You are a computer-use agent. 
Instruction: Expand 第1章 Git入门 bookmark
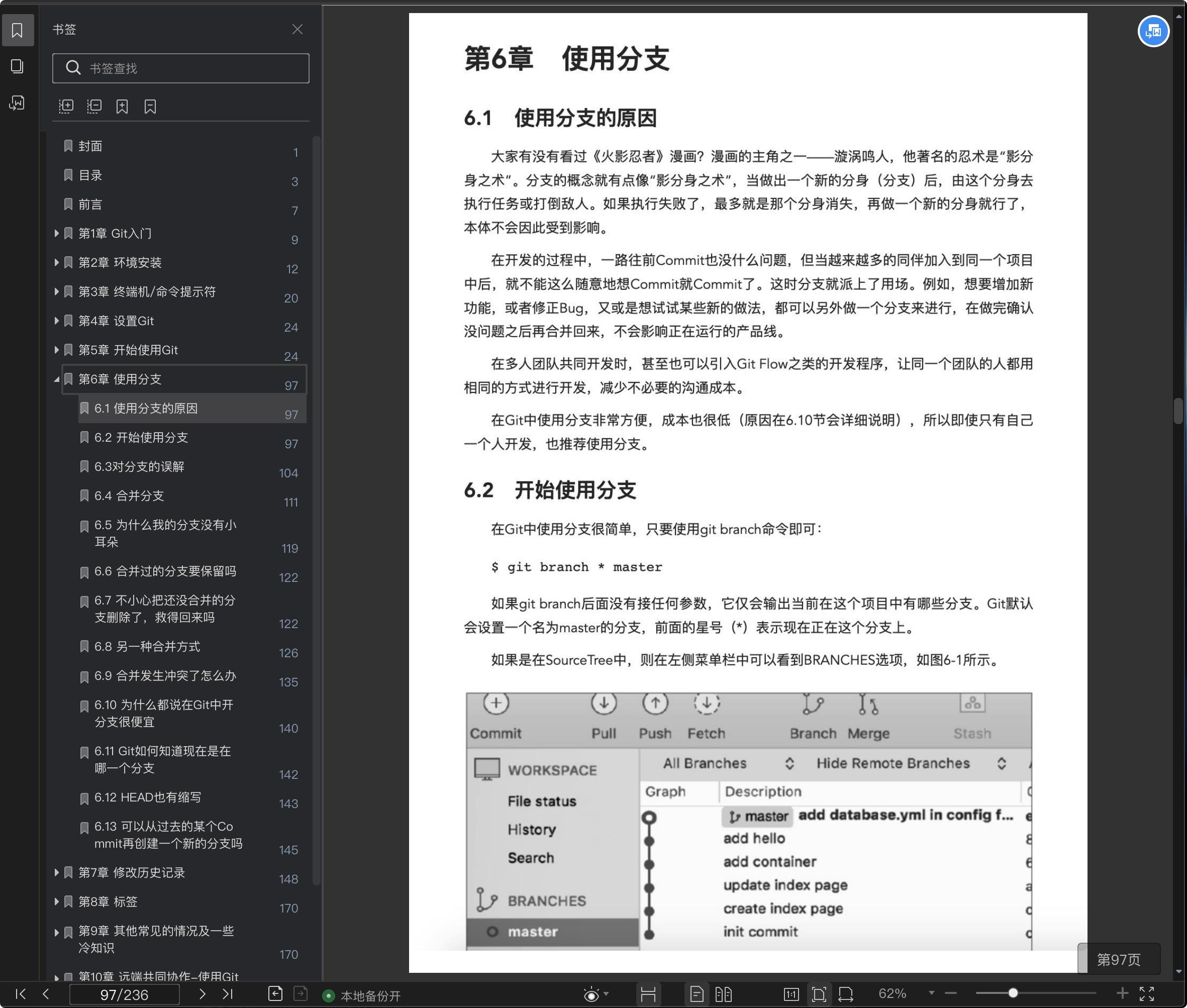[57, 233]
